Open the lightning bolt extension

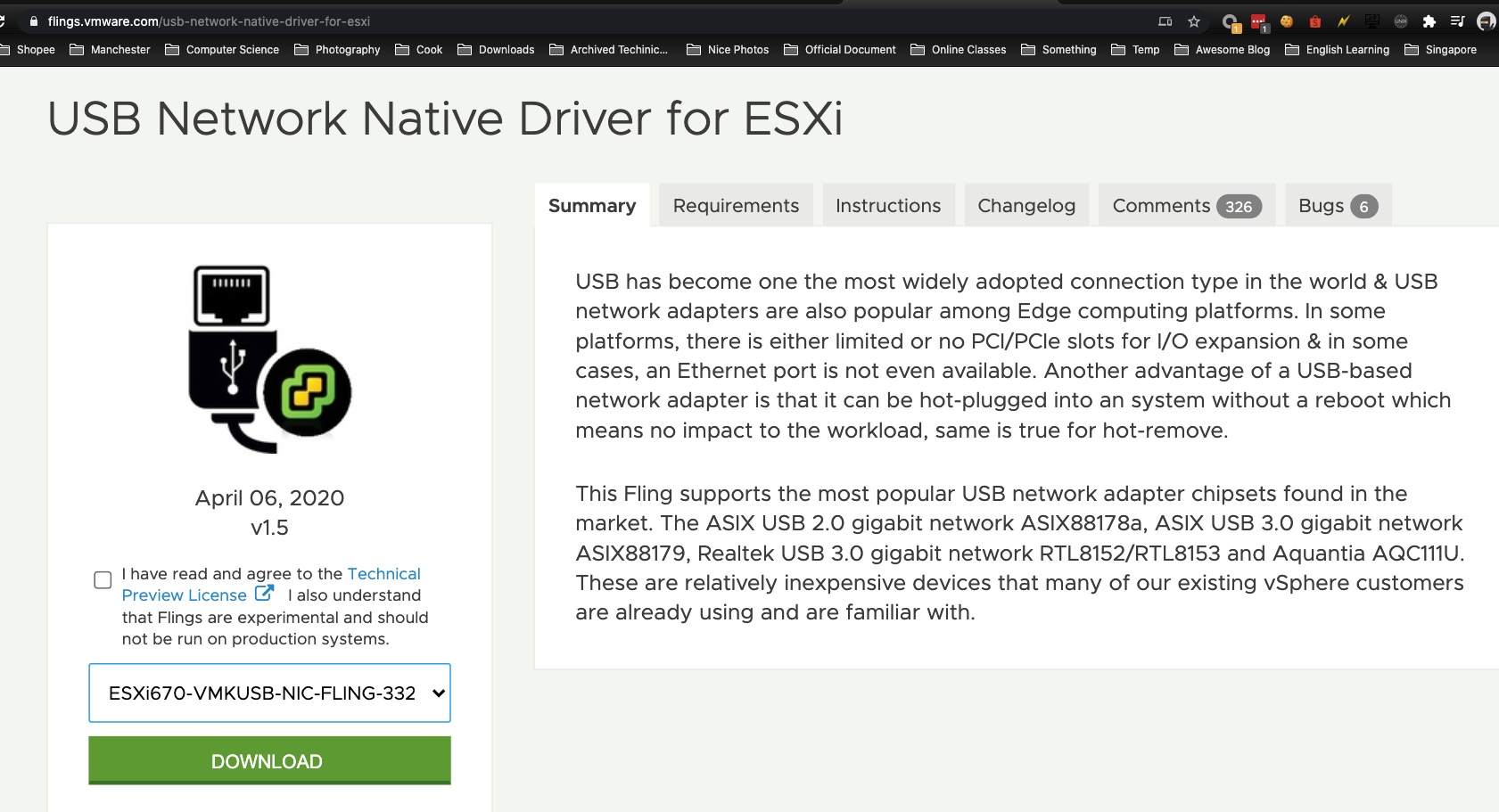(1343, 21)
